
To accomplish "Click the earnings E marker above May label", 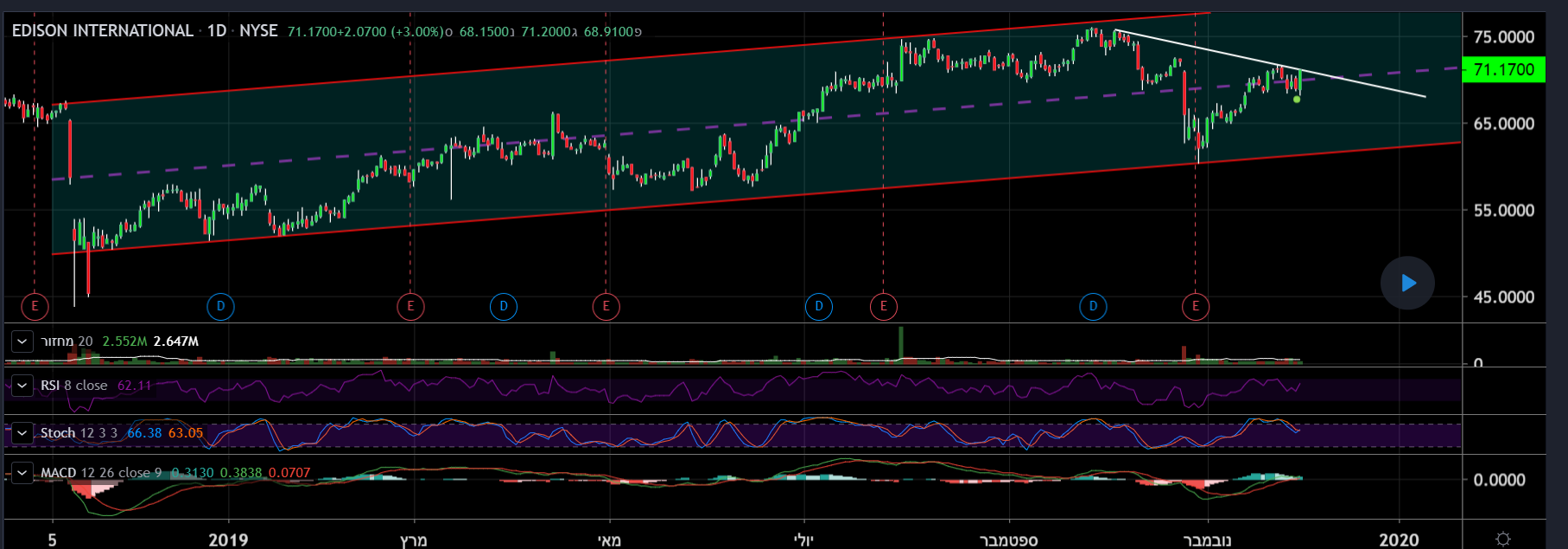I will point(606,306).
